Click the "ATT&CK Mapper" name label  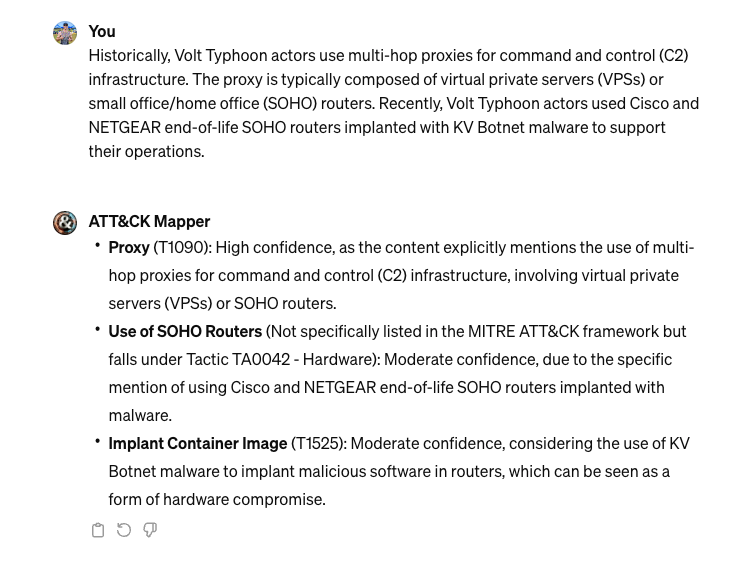pos(149,221)
